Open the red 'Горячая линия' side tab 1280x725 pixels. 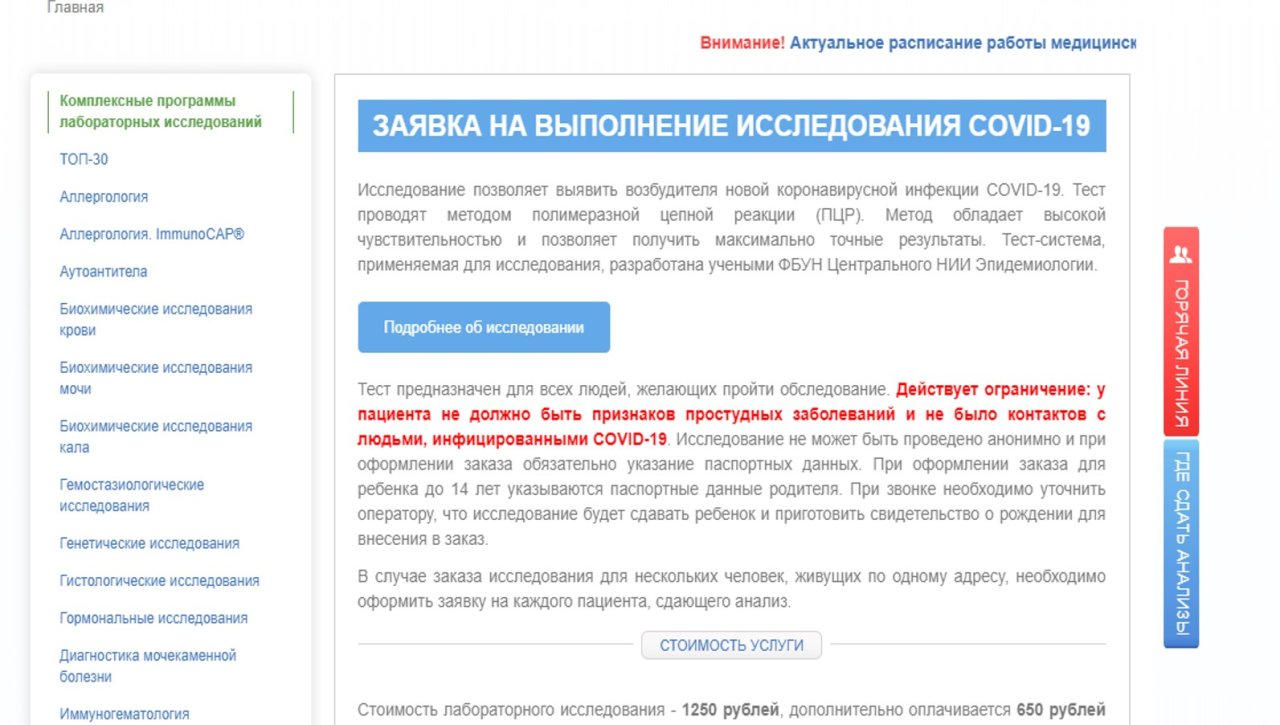pyautogui.click(x=1181, y=350)
